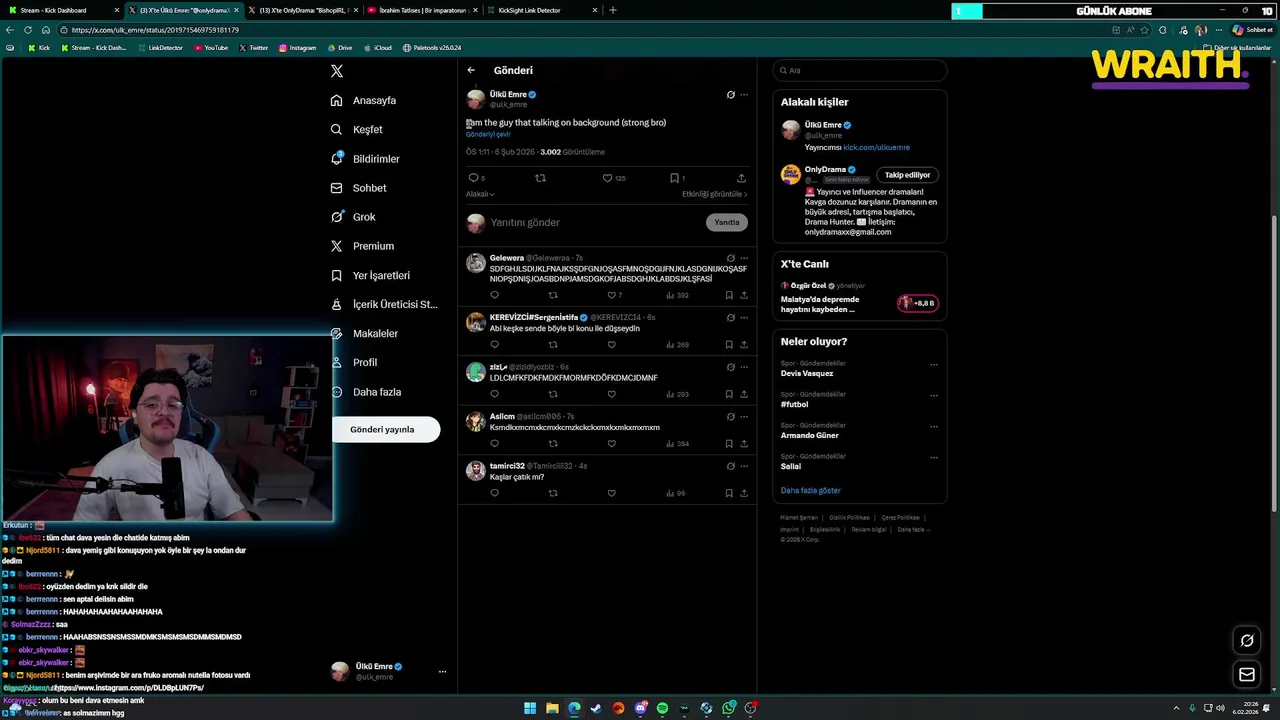Click the X logo above the sidebar
Viewport: 1280px width, 720px height.
click(x=337, y=71)
